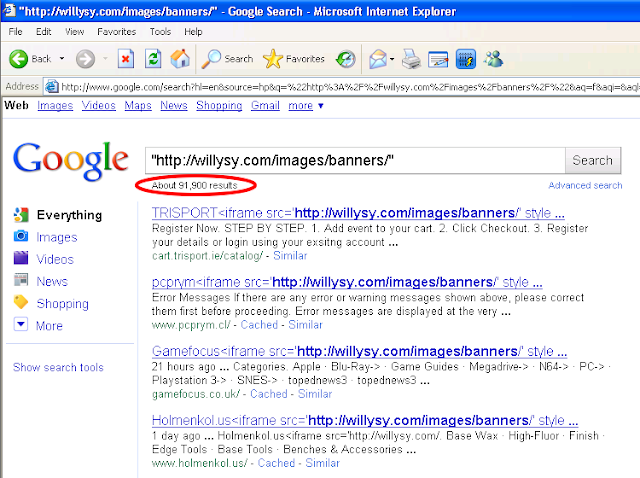Click the Google Search button
This screenshot has height=478, width=640.
click(593, 160)
